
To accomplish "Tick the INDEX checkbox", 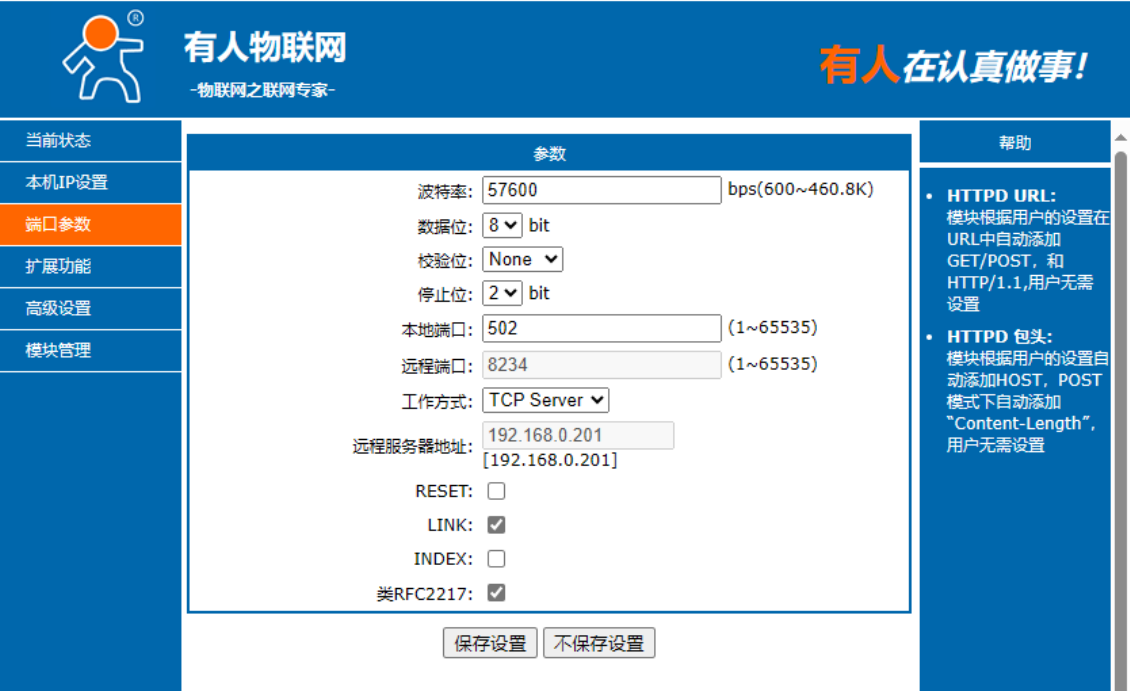I will pyautogui.click(x=496, y=559).
